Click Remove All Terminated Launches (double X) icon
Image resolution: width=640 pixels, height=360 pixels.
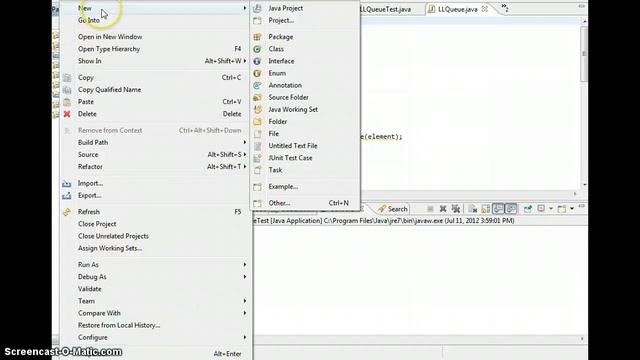(x=456, y=209)
